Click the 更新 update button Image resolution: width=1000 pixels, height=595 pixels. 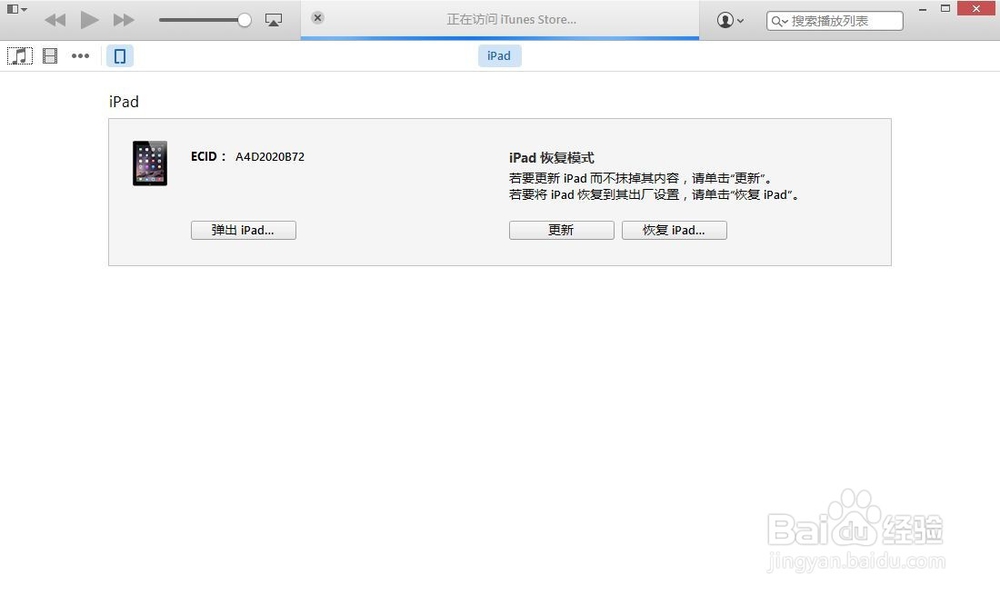click(x=561, y=230)
